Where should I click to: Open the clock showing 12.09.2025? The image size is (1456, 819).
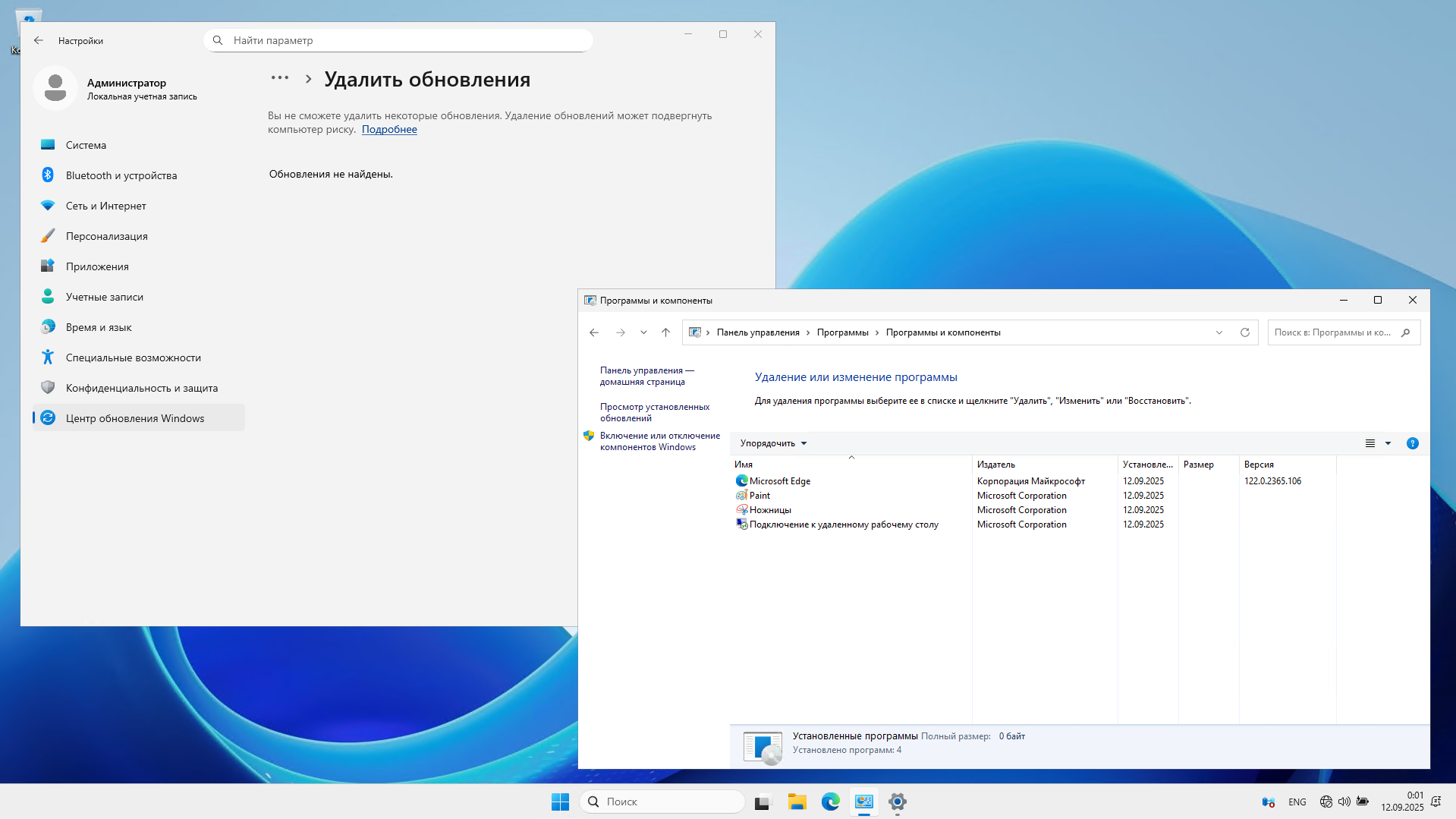1402,802
